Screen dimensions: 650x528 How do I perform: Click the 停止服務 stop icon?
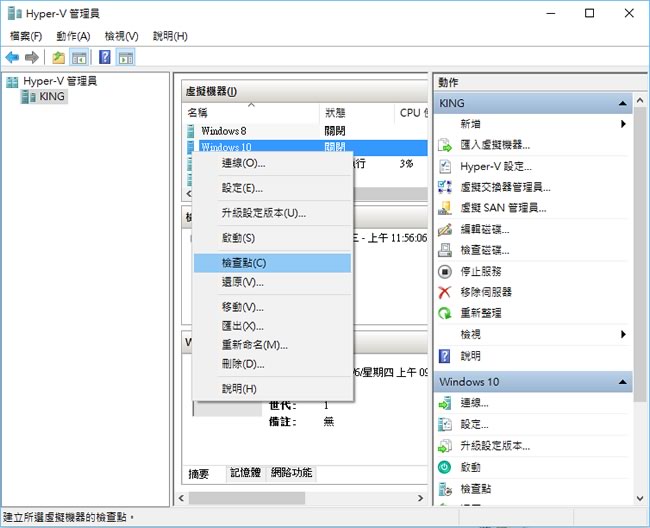click(445, 271)
